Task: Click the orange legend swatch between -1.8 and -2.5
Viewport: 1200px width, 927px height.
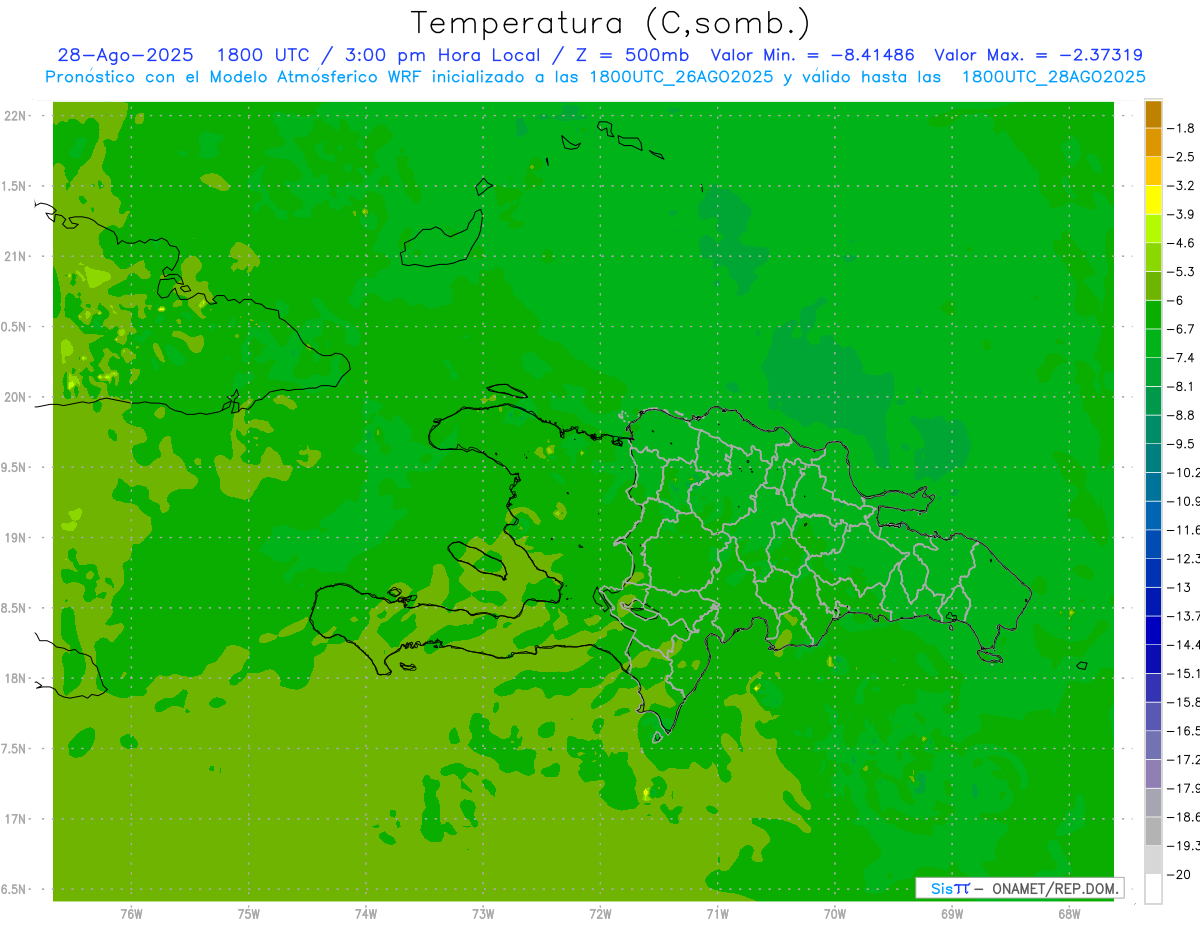Action: click(x=1153, y=143)
